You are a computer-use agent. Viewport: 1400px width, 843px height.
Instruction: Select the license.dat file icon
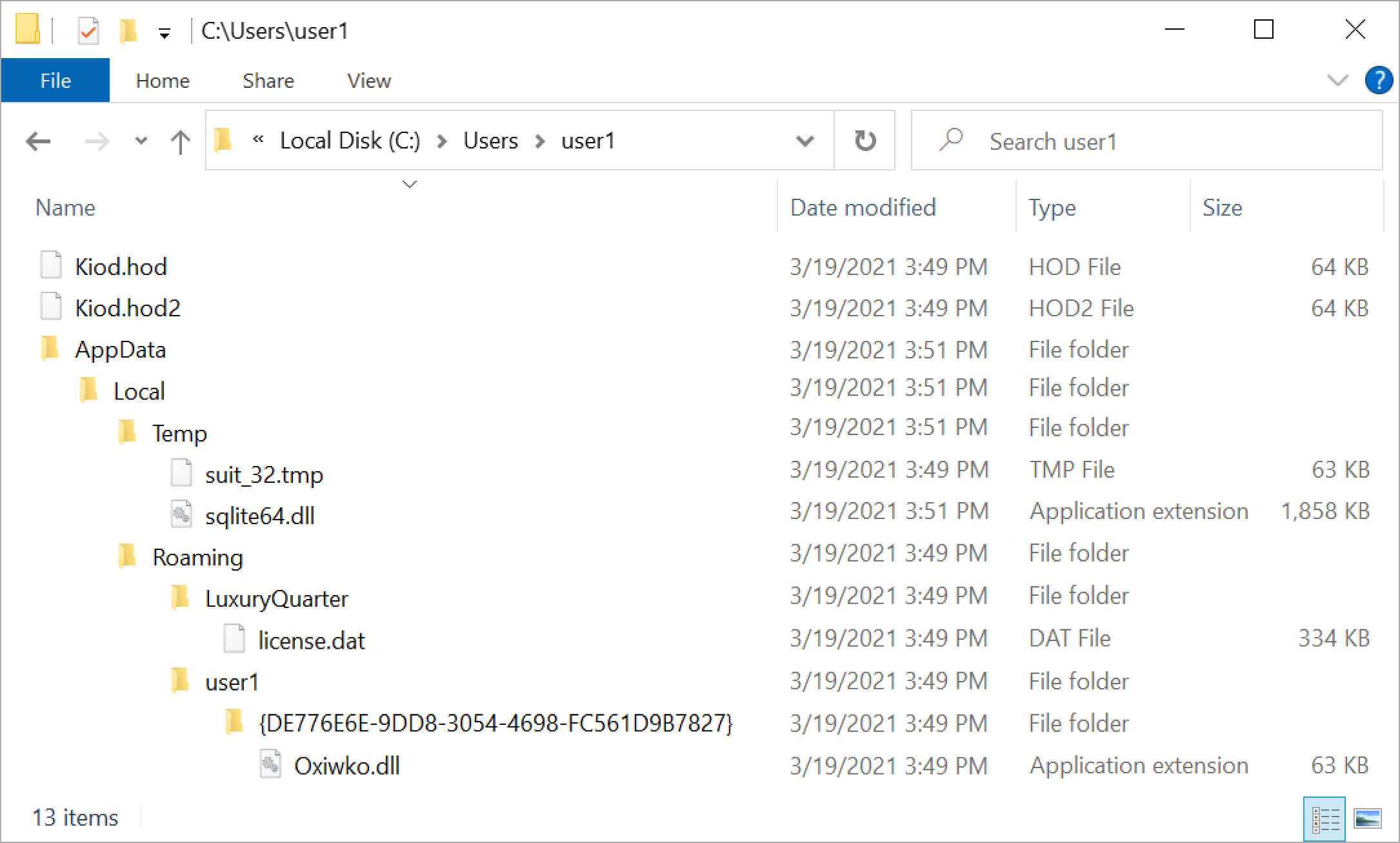[234, 638]
